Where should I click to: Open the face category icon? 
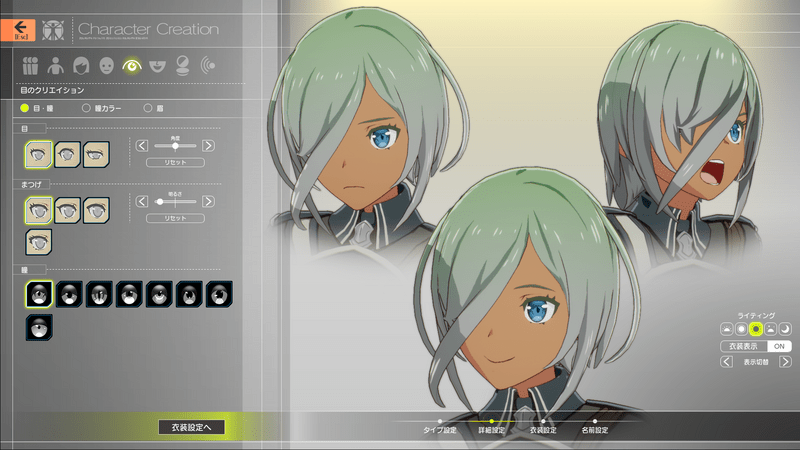point(106,66)
